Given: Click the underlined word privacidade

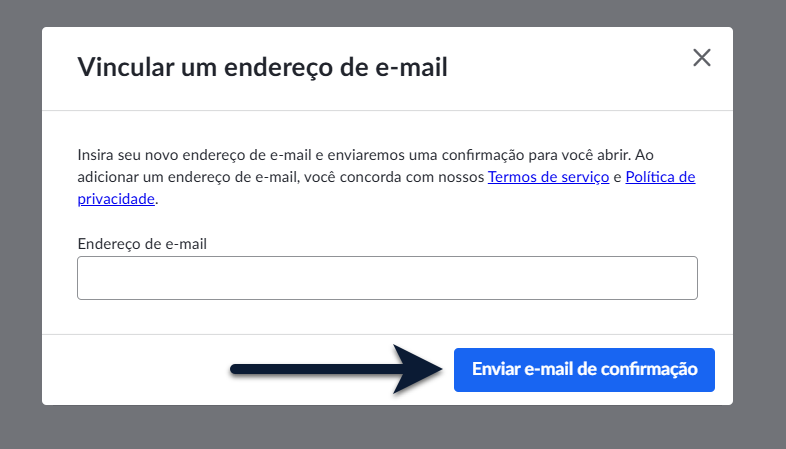Looking at the screenshot, I should (x=116, y=199).
